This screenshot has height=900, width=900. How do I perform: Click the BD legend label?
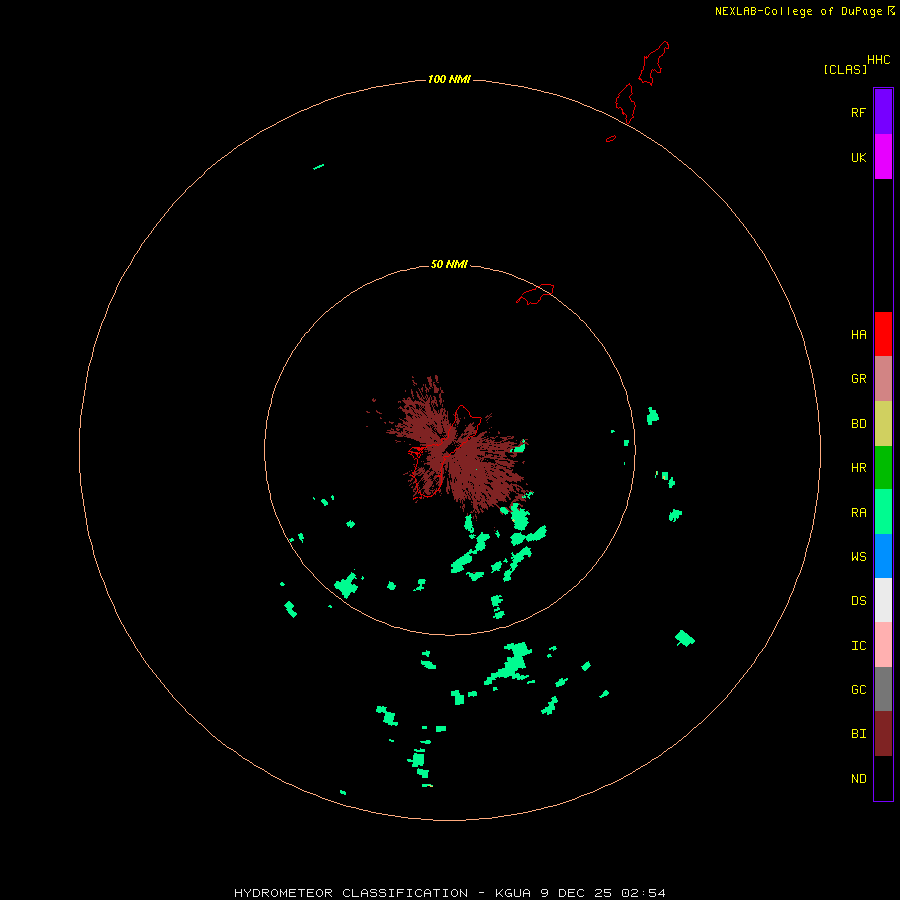pyautogui.click(x=858, y=424)
